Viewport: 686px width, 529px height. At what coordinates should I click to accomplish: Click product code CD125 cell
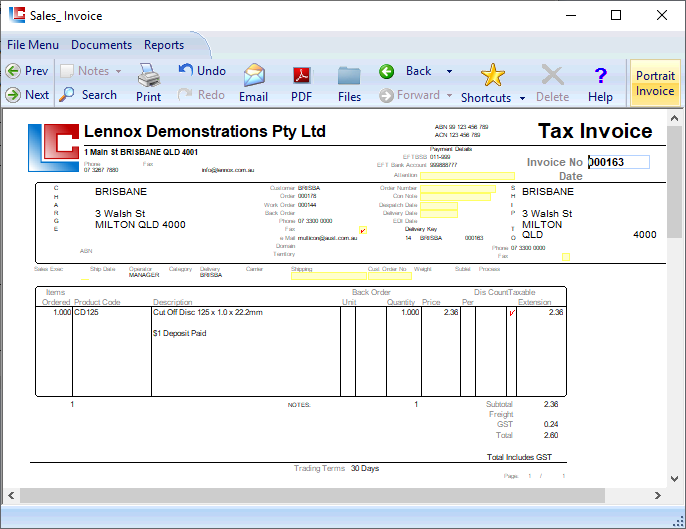[86, 312]
